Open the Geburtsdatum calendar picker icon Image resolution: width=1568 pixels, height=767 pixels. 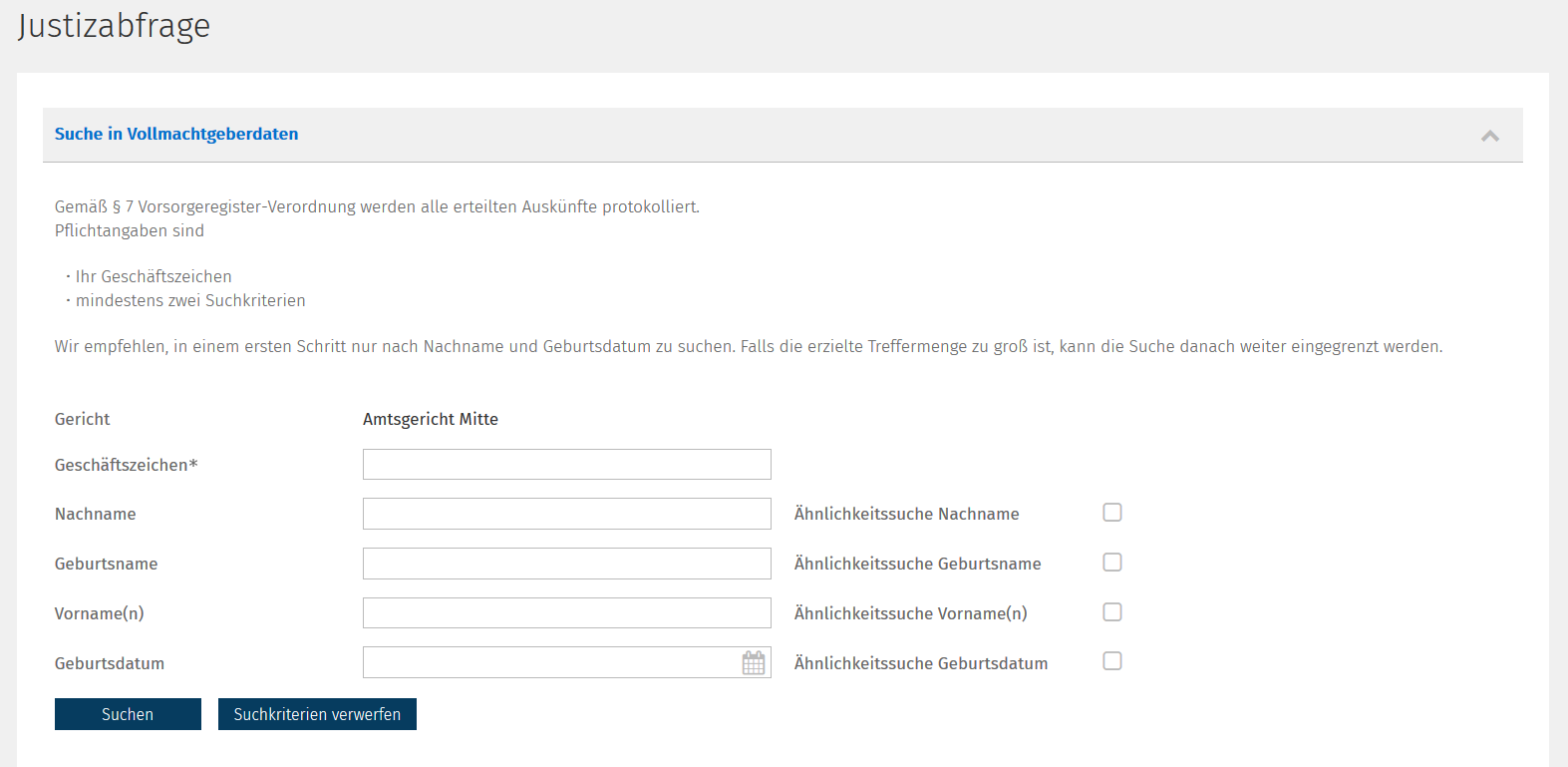point(754,662)
